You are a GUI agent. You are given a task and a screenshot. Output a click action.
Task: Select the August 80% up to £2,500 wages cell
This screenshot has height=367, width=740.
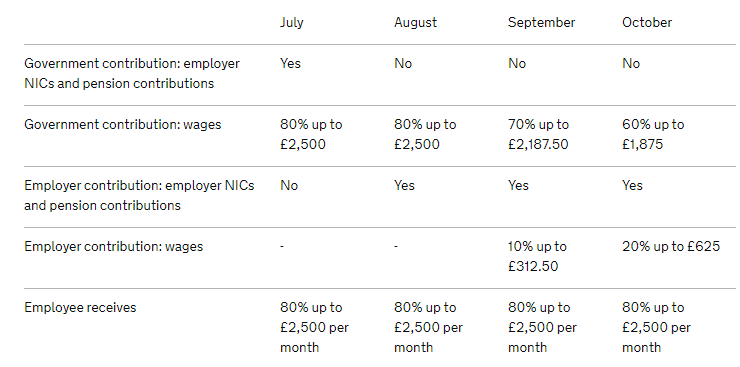point(425,134)
